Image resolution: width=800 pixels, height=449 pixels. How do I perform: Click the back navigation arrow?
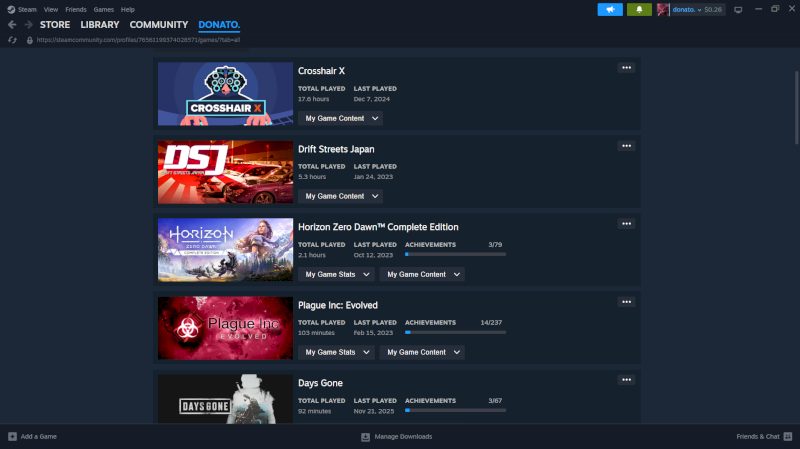point(13,24)
